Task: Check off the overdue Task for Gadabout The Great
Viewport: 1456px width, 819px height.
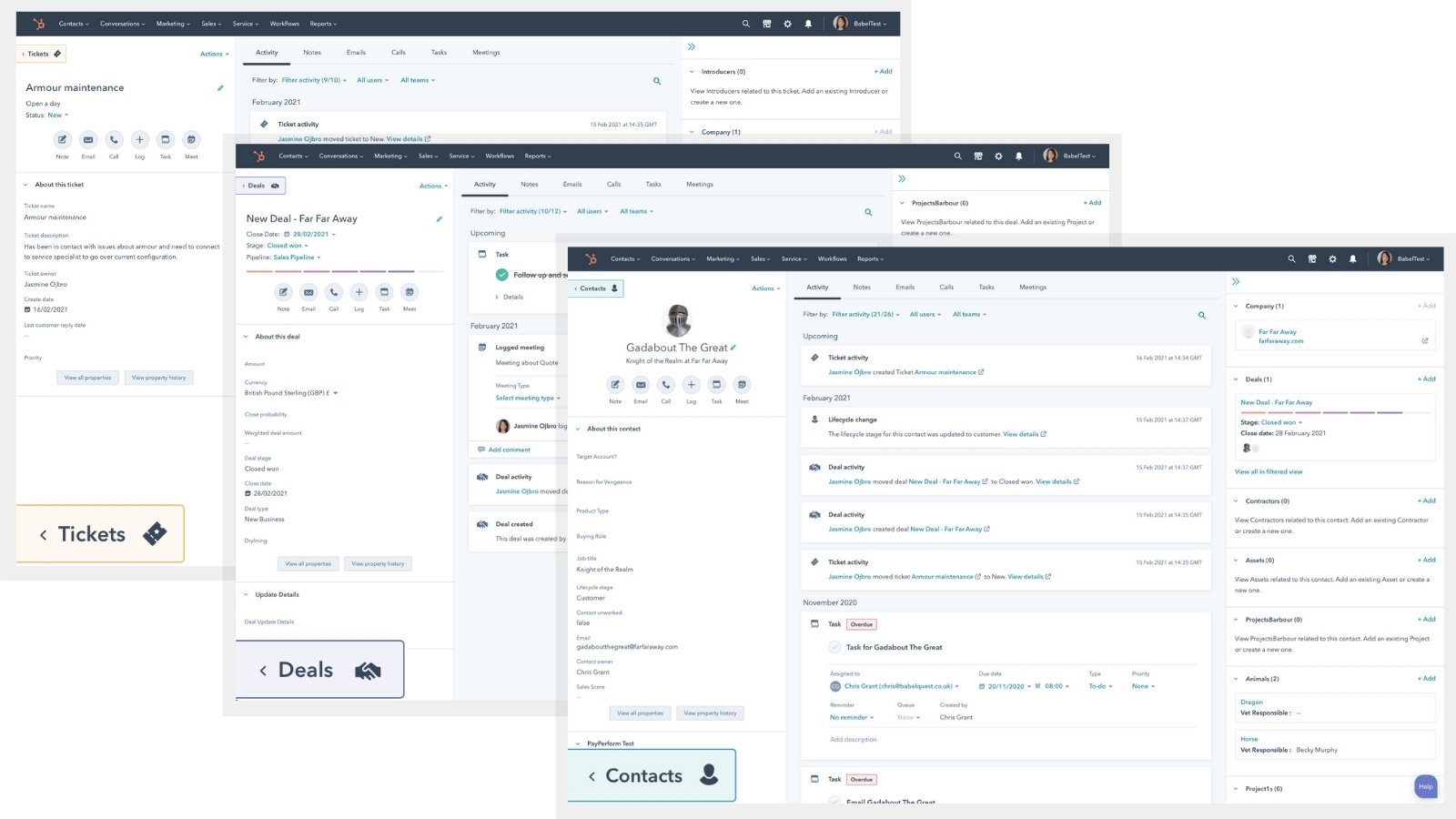Action: point(834,647)
